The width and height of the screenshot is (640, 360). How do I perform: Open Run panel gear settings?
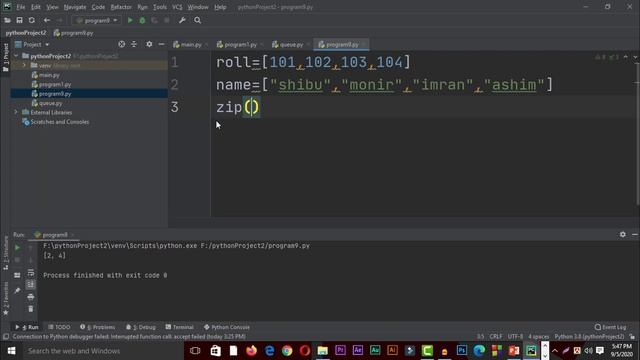coord(622,234)
